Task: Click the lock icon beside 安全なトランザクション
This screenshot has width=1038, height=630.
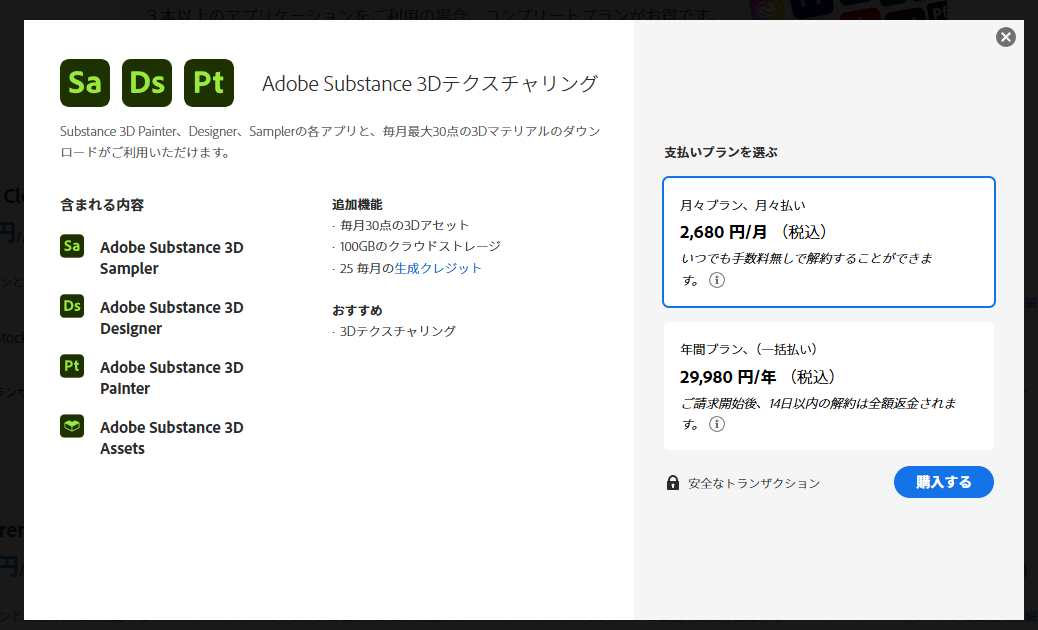Action: [x=673, y=482]
